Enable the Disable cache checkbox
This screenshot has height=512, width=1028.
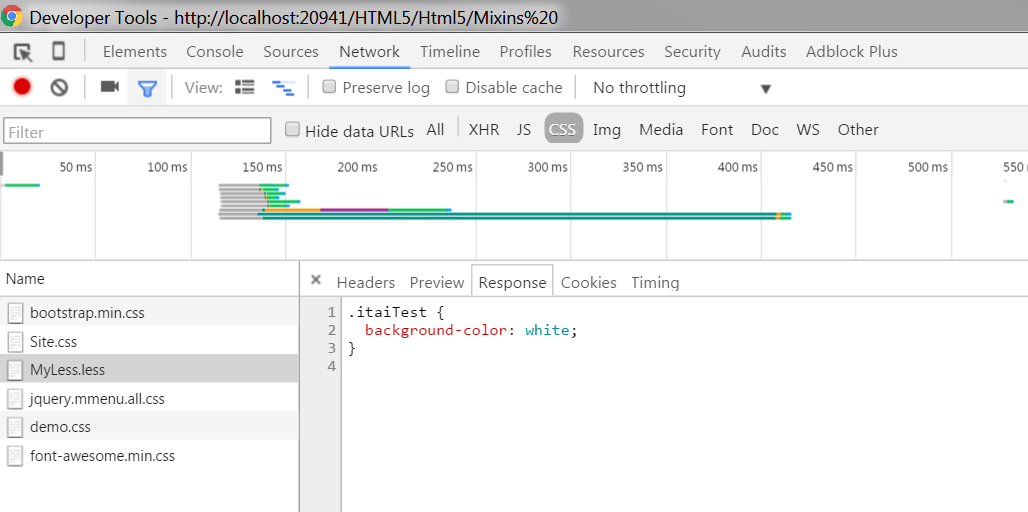(x=452, y=87)
